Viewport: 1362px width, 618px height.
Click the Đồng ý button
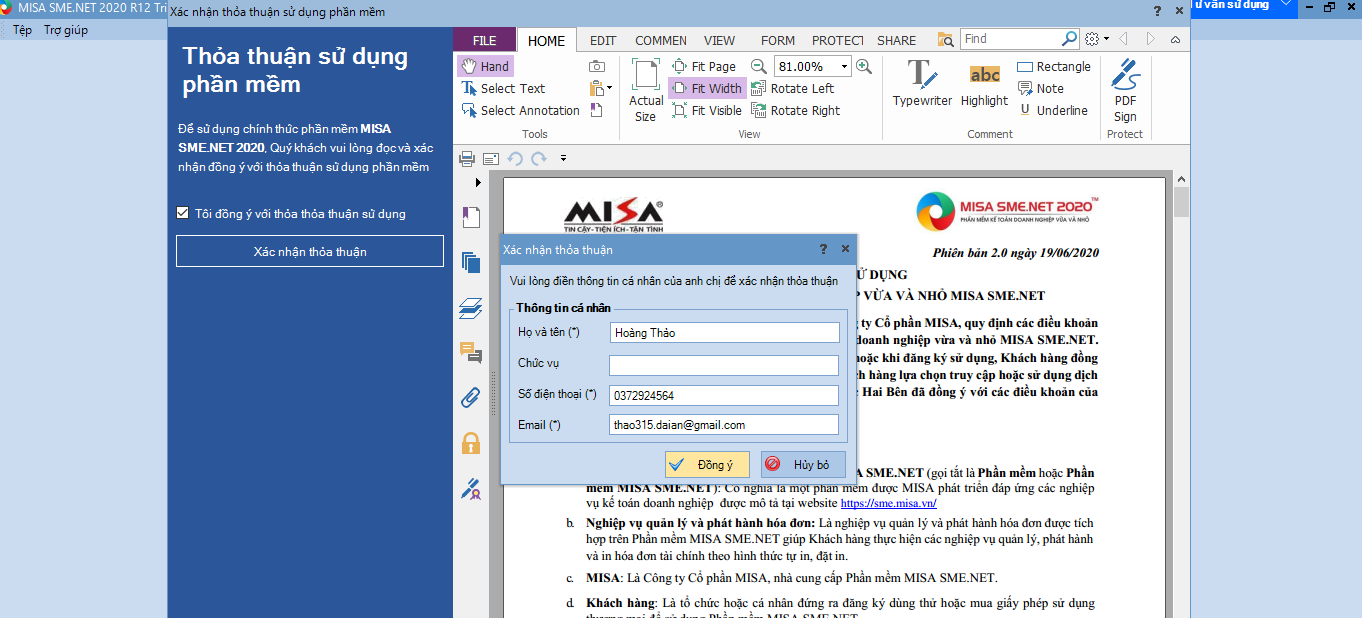707,464
